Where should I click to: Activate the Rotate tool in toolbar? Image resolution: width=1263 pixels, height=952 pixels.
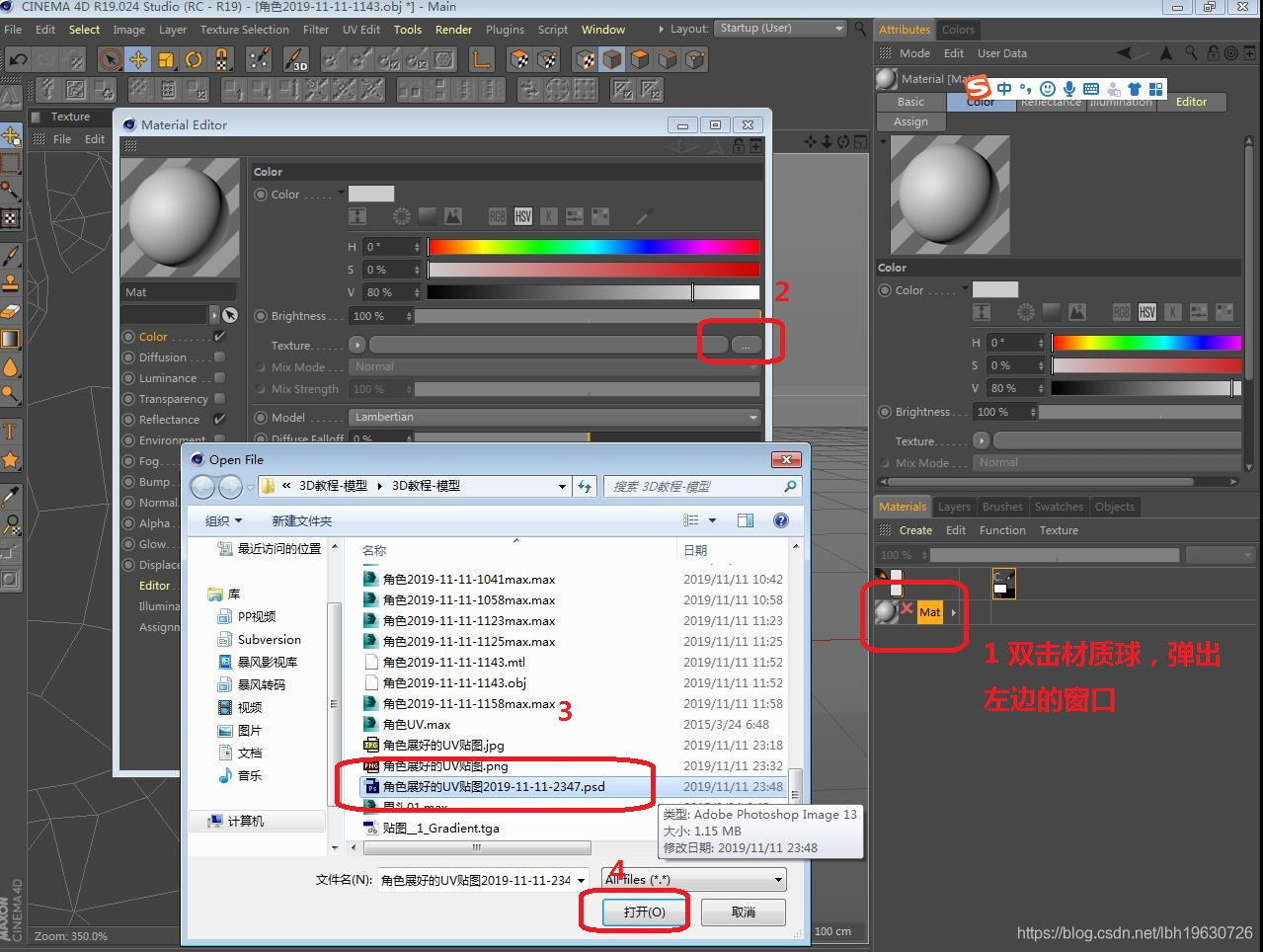click(194, 60)
